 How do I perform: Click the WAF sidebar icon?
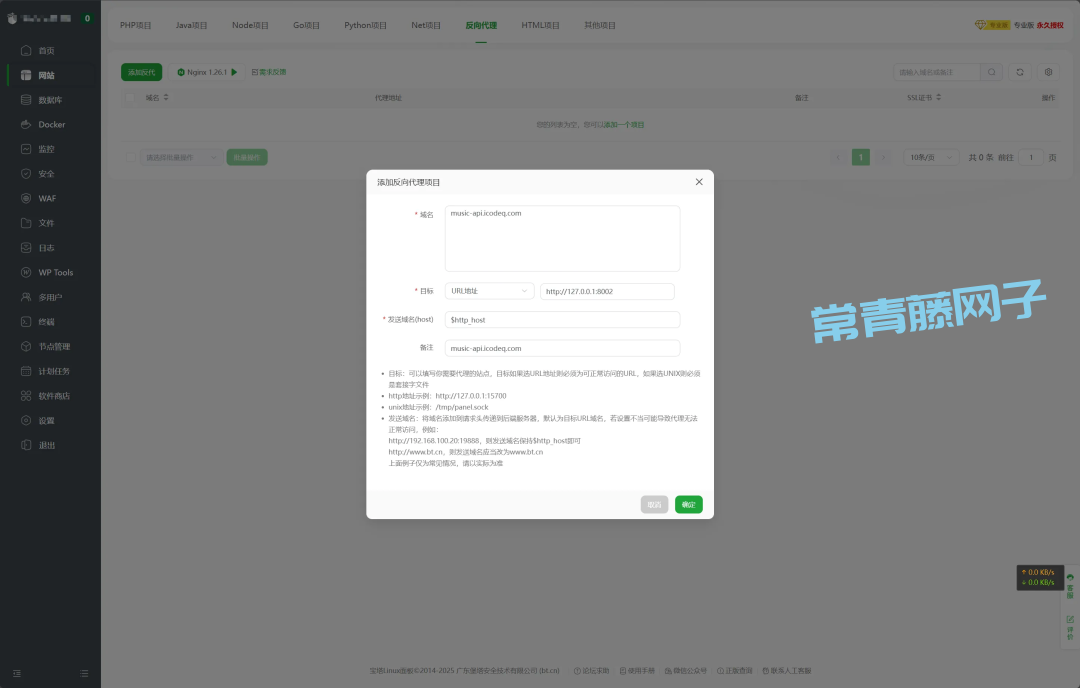[27, 198]
